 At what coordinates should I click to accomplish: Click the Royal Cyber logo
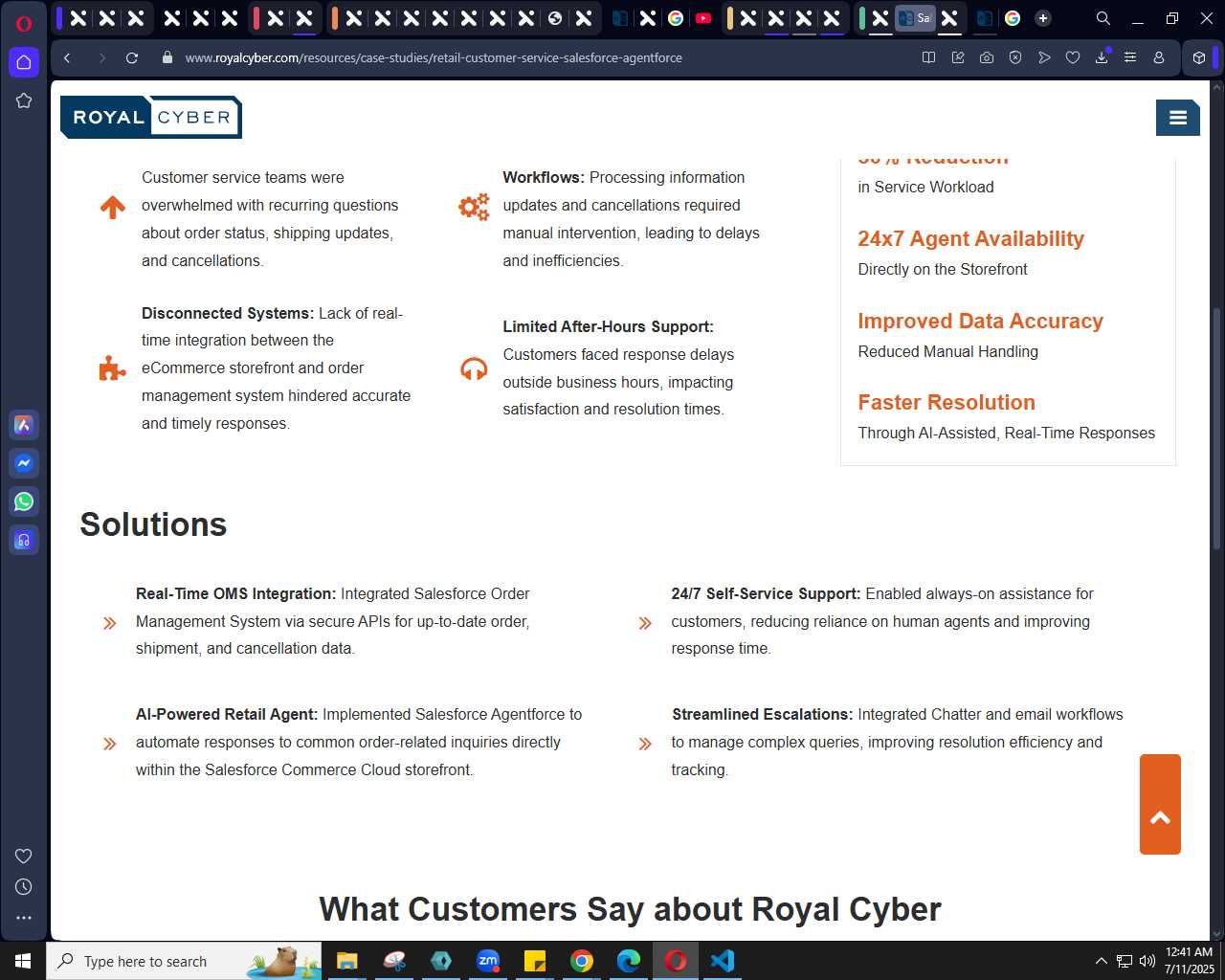click(x=151, y=117)
